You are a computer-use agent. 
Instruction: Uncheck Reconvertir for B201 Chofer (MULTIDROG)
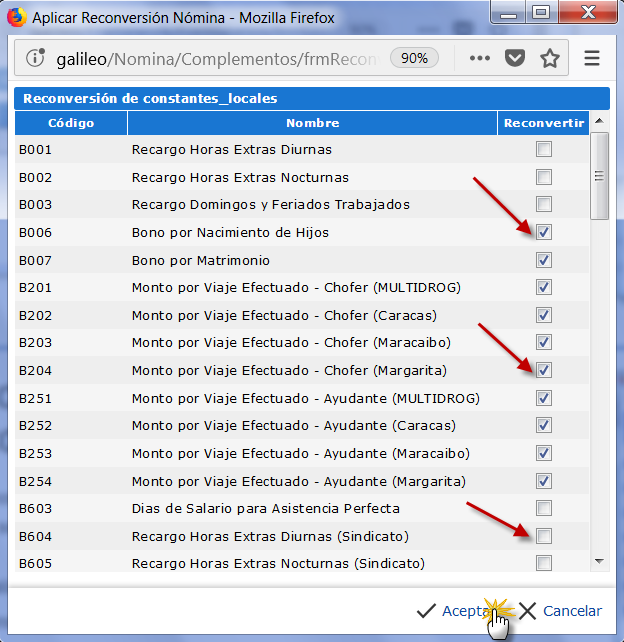coord(544,287)
